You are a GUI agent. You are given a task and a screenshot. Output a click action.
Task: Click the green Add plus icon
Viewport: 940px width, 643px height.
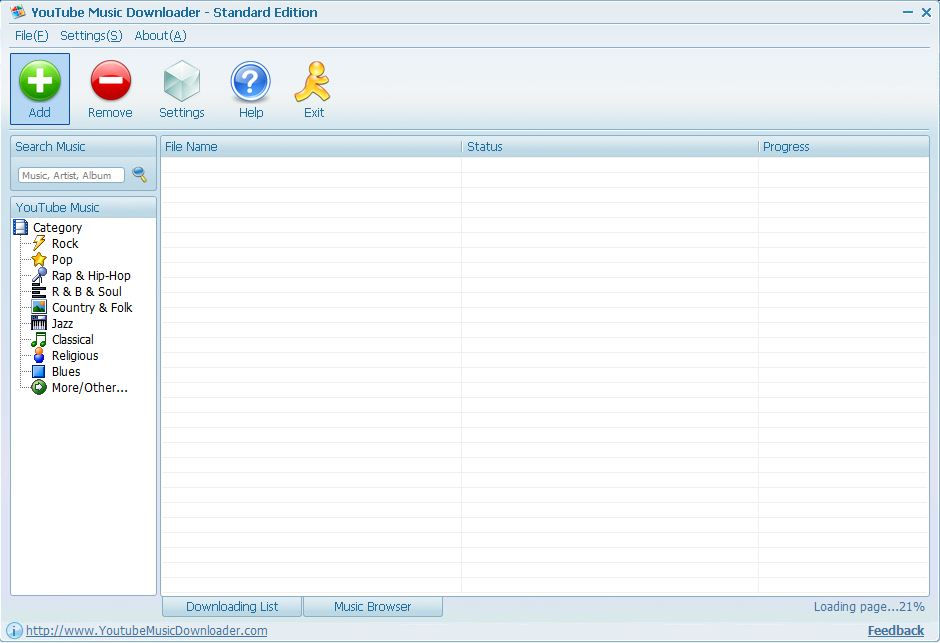(x=40, y=80)
